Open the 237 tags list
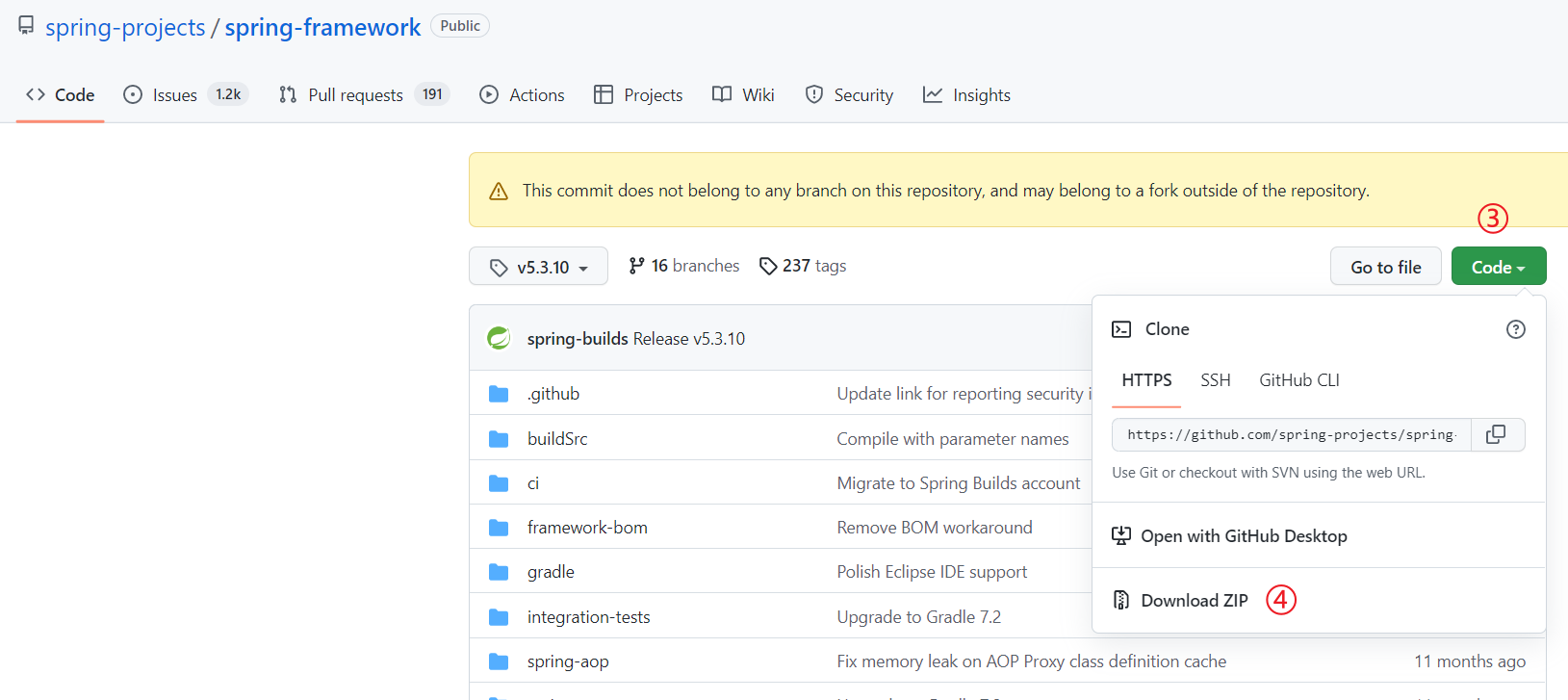Image resolution: width=1568 pixels, height=700 pixels. 803,266
